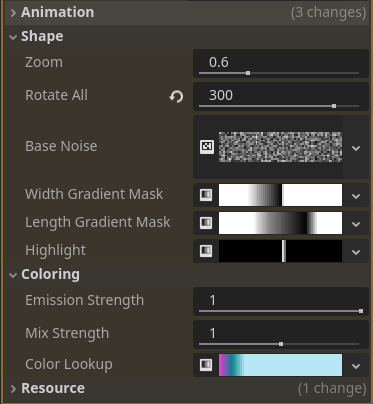The image size is (373, 404).
Task: Click the Animation "(3 changes)" text
Action: click(x=329, y=13)
